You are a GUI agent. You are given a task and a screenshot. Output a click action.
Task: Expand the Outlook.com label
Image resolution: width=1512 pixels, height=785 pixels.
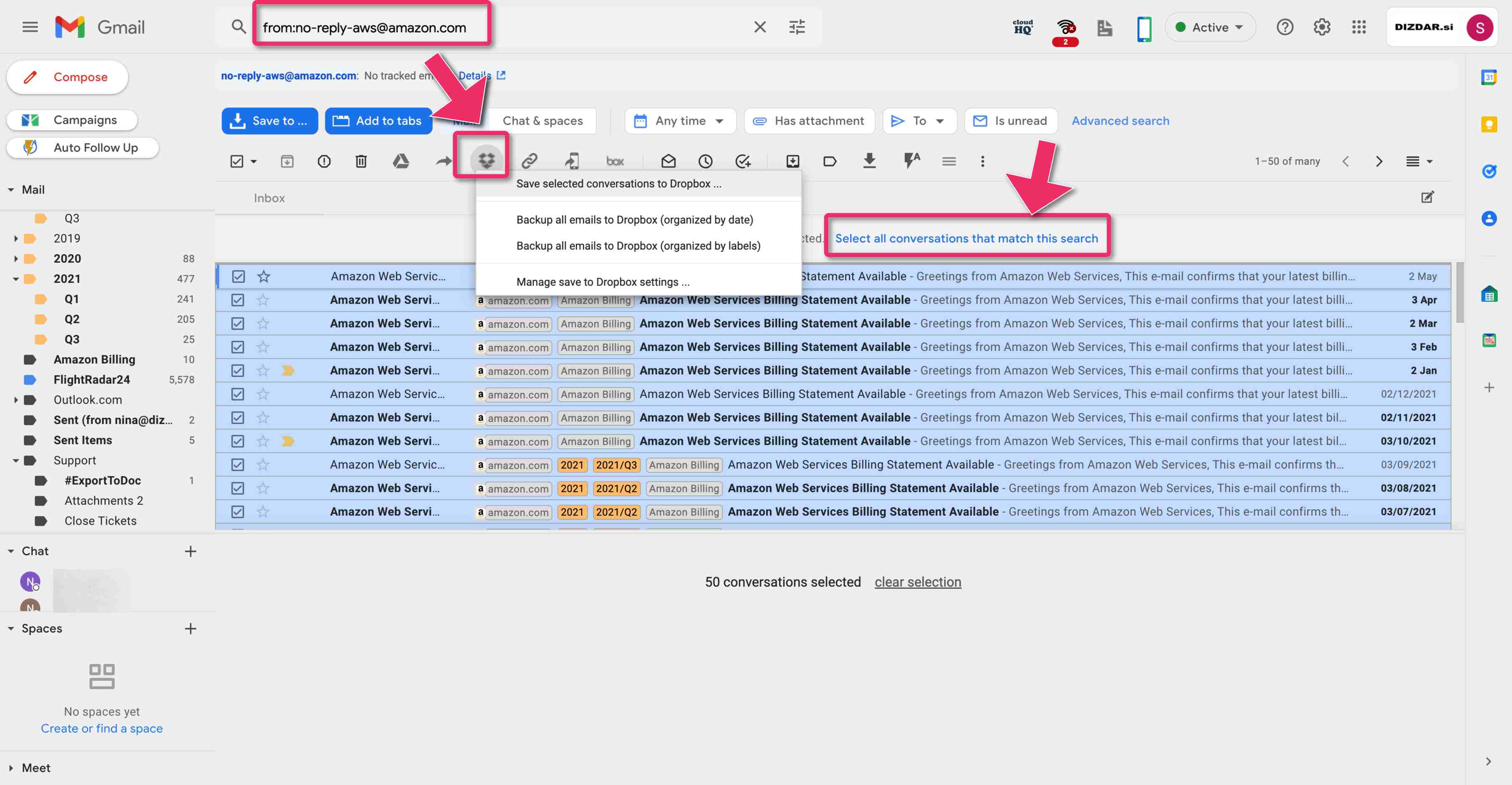tap(16, 400)
